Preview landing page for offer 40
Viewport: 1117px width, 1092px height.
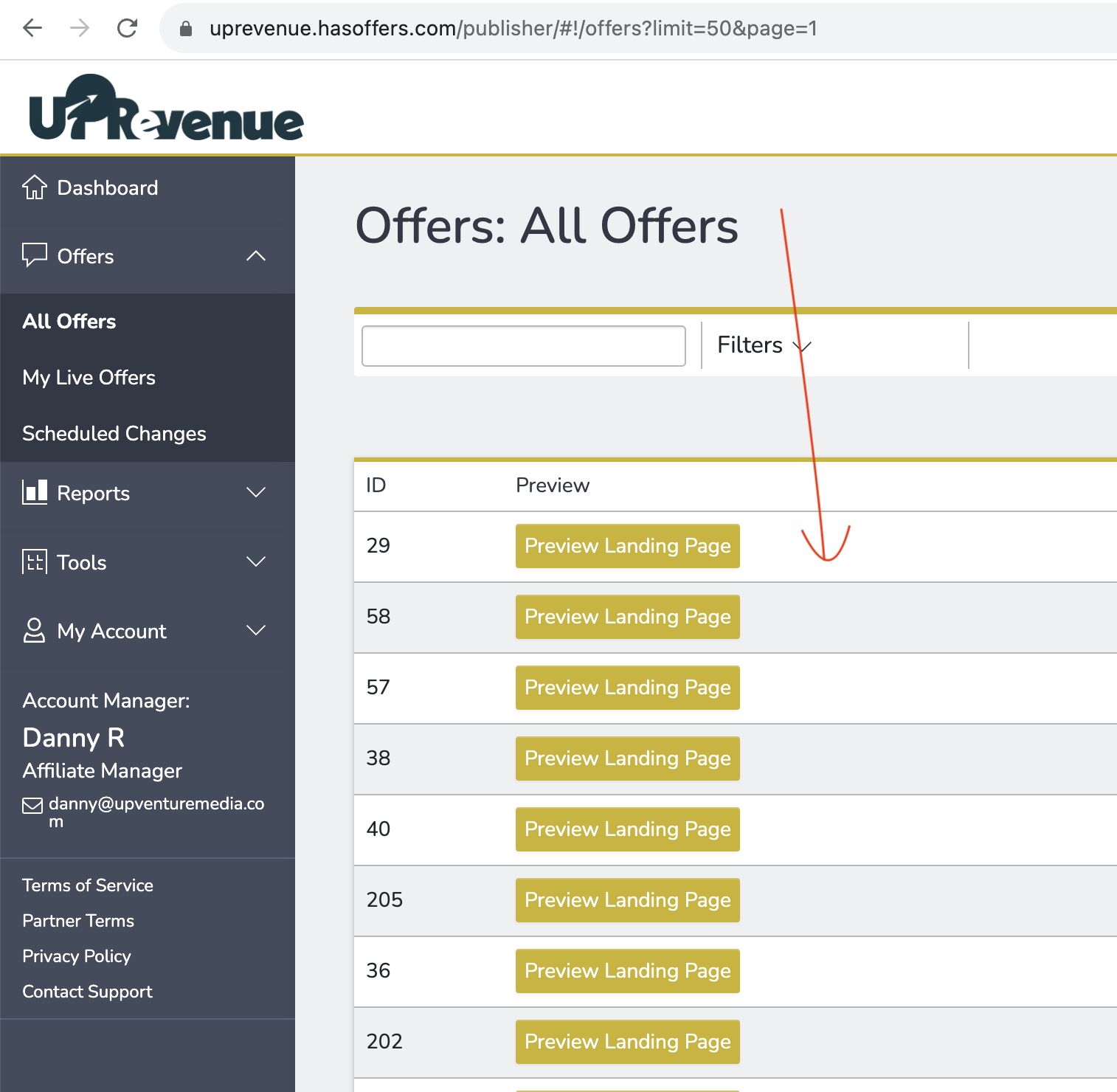[628, 829]
